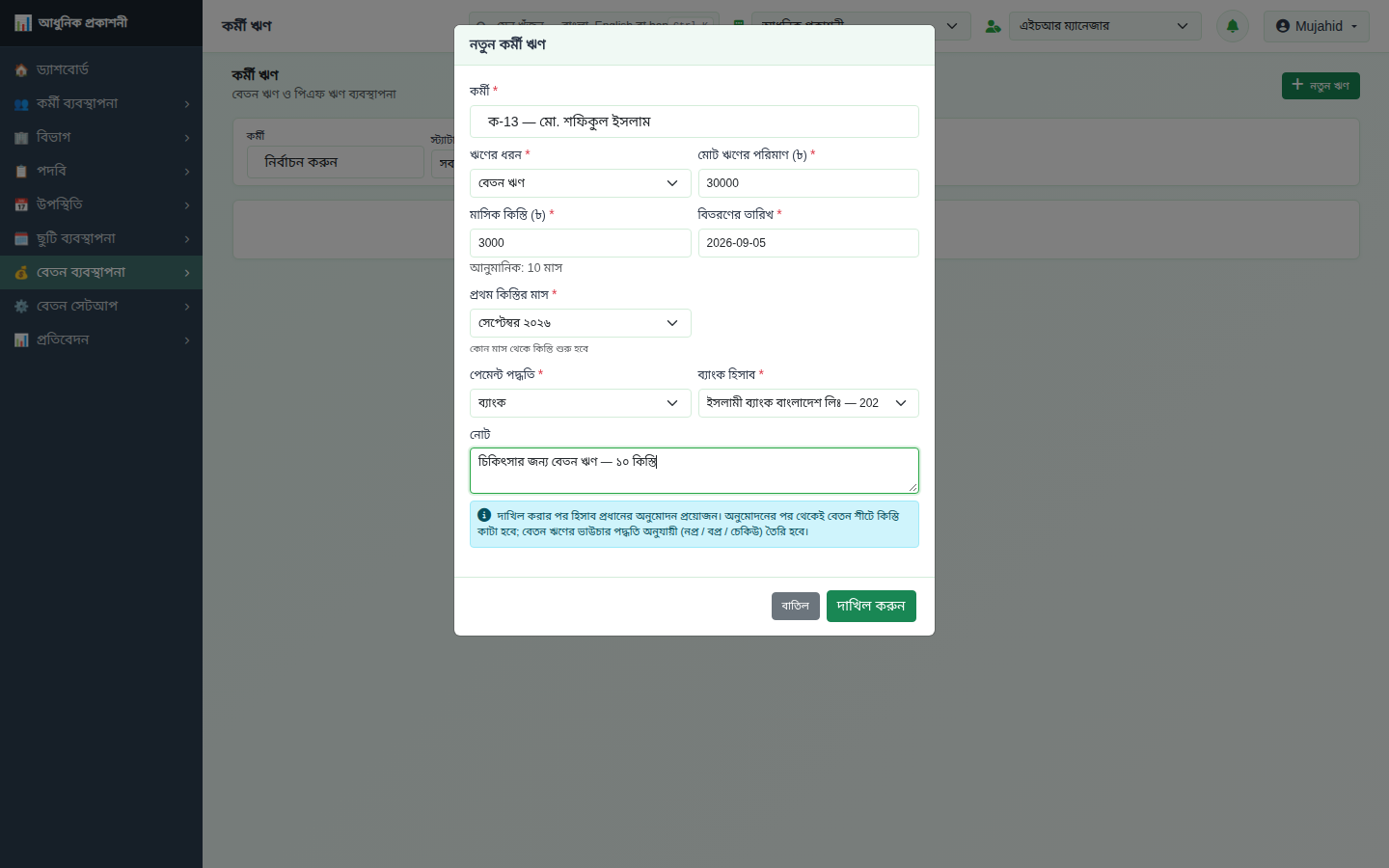The height and width of the screenshot is (868, 1389).
Task: Click the কর্মী field showing মো. শফিকুল ইসলাম
Action: pos(694,122)
